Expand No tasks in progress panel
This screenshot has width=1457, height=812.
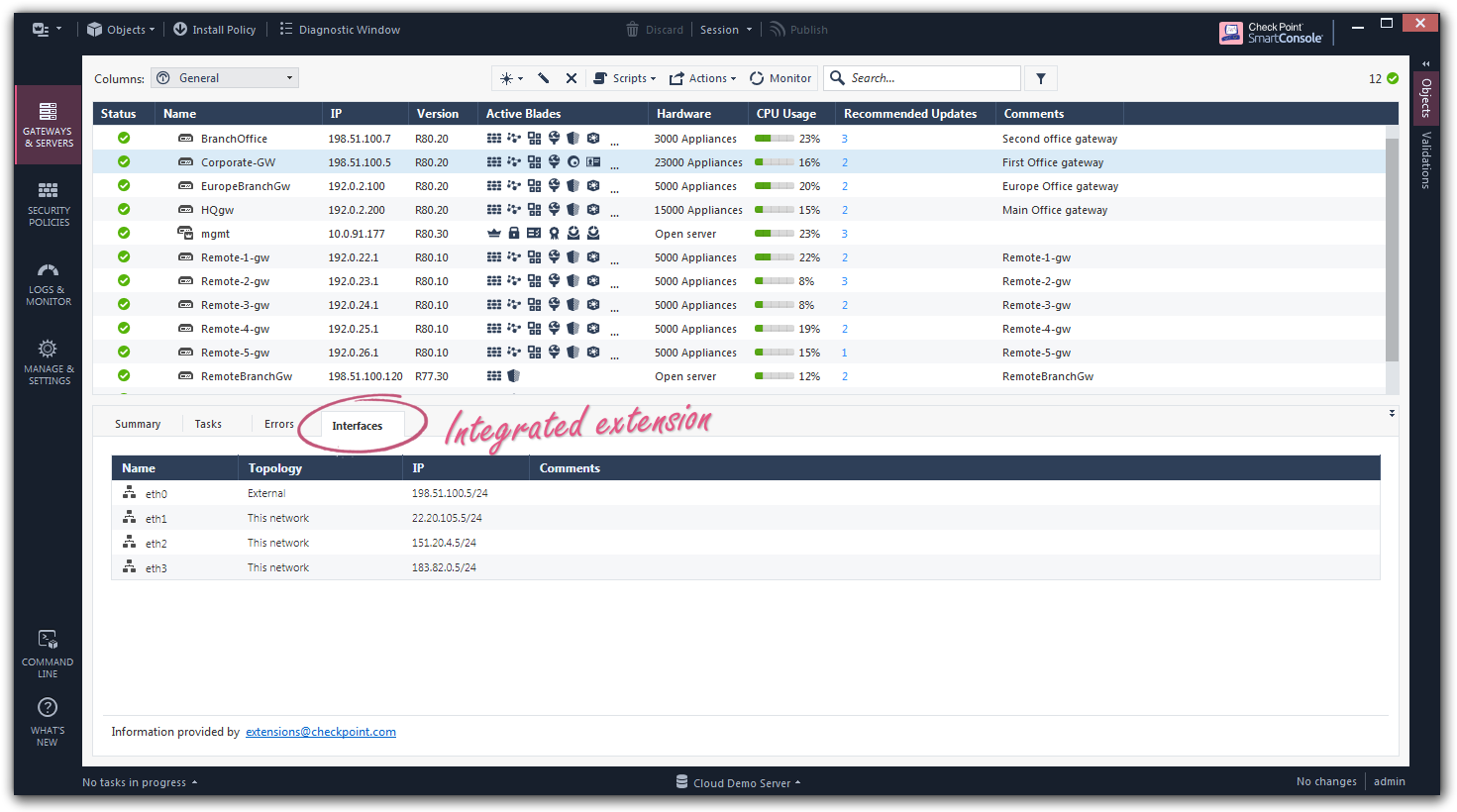point(140,782)
